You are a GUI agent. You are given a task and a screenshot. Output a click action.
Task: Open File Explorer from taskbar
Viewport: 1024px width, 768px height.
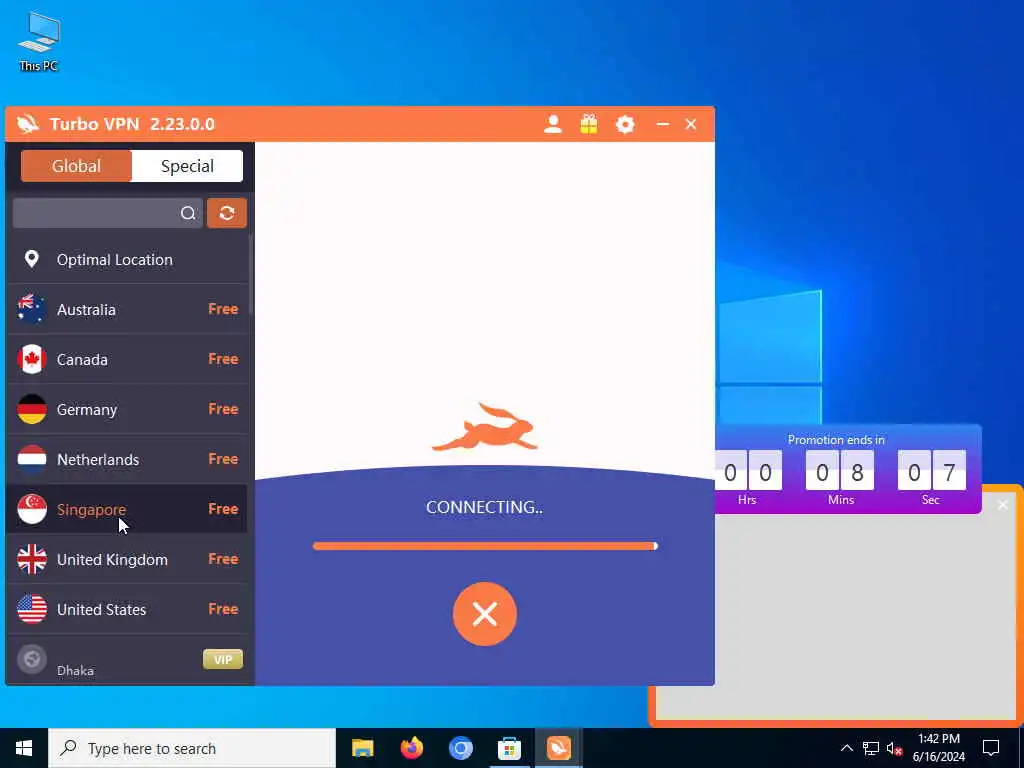(x=362, y=748)
